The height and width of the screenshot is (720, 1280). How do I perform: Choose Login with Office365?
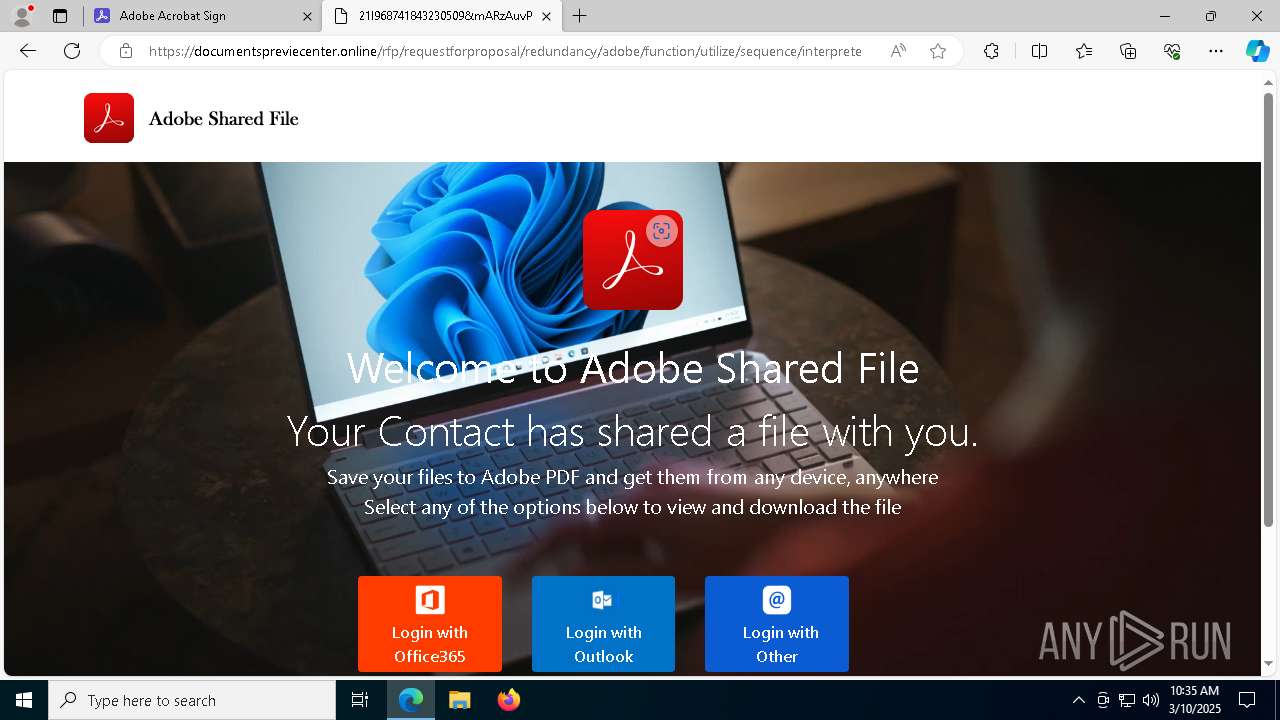pyautogui.click(x=430, y=624)
